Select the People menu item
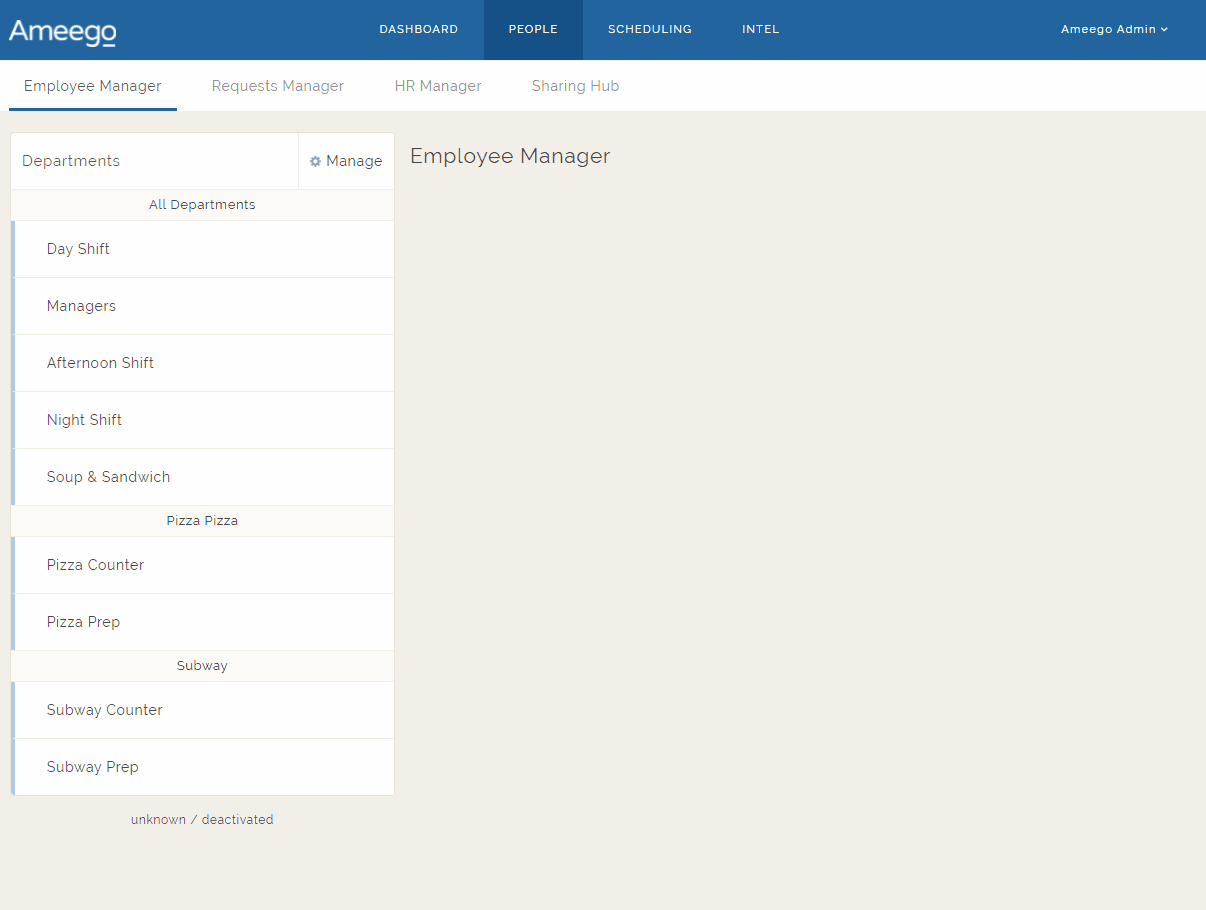Image resolution: width=1206 pixels, height=910 pixels. (x=533, y=30)
